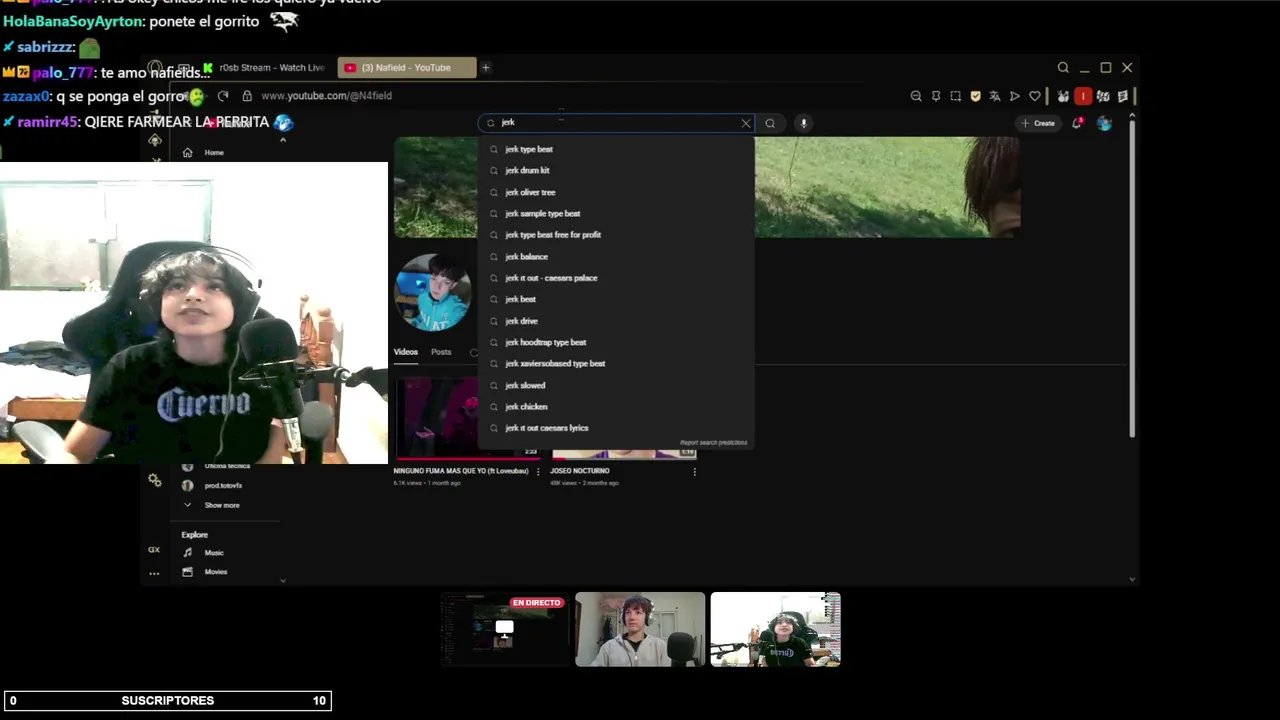1280x720 pixels.
Task: Open the YouTube account avatar menu
Action: coord(1104,123)
